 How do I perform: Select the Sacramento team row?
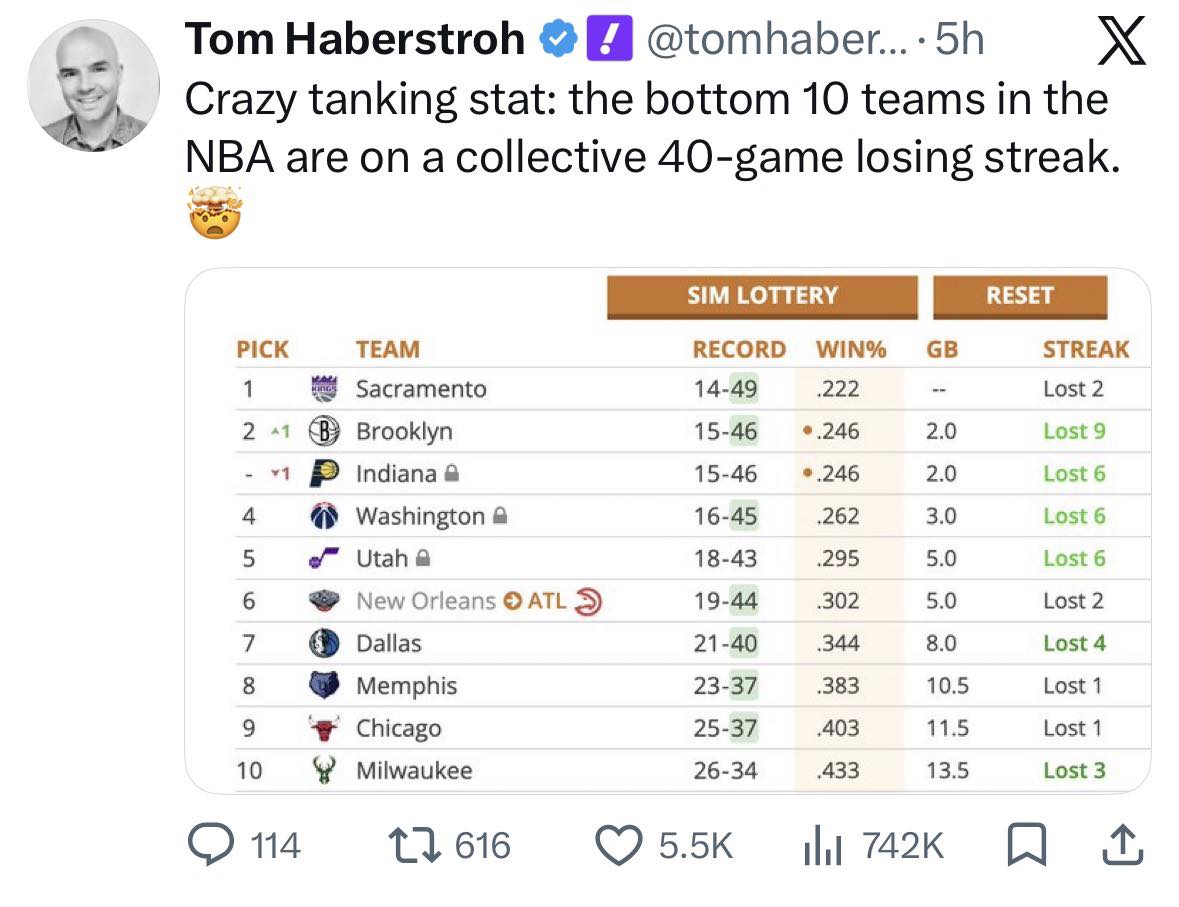tap(693, 389)
